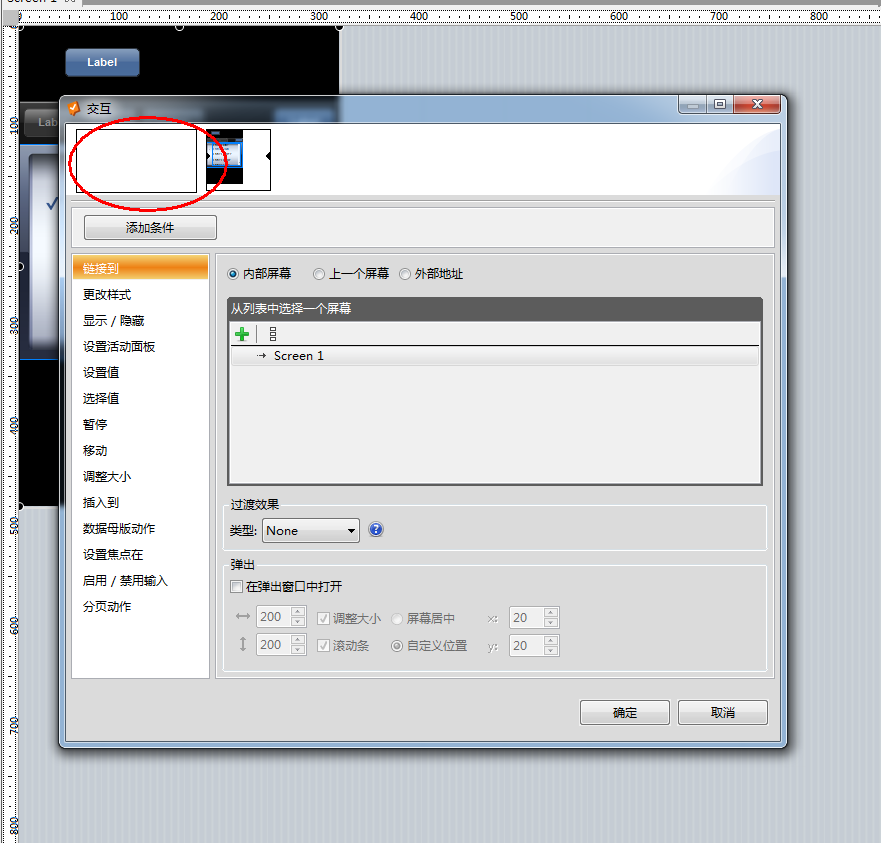The image size is (881, 843).
Task: Open the 类型 transition dropdown showing None
Action: (x=310, y=531)
